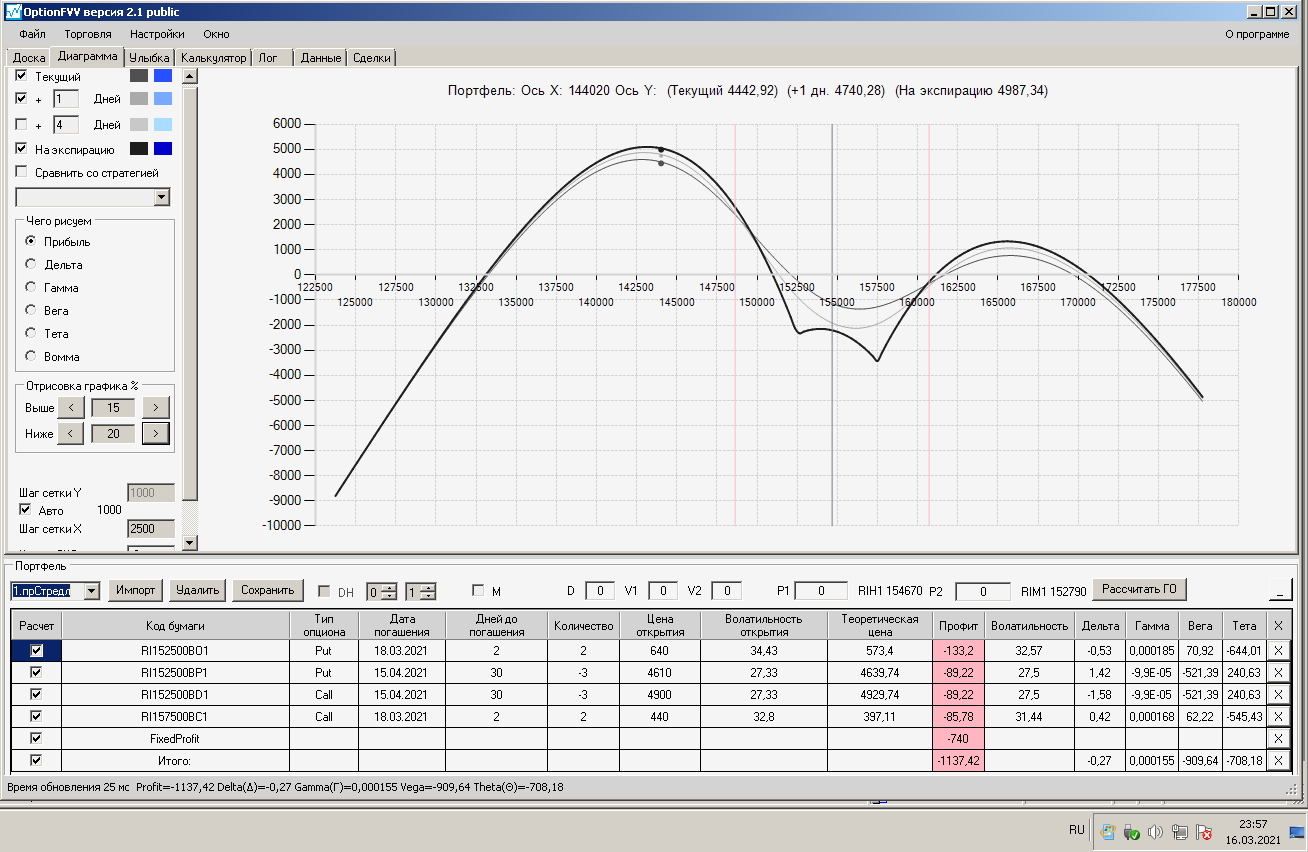Switch to the Улыбка tab

[x=150, y=58]
